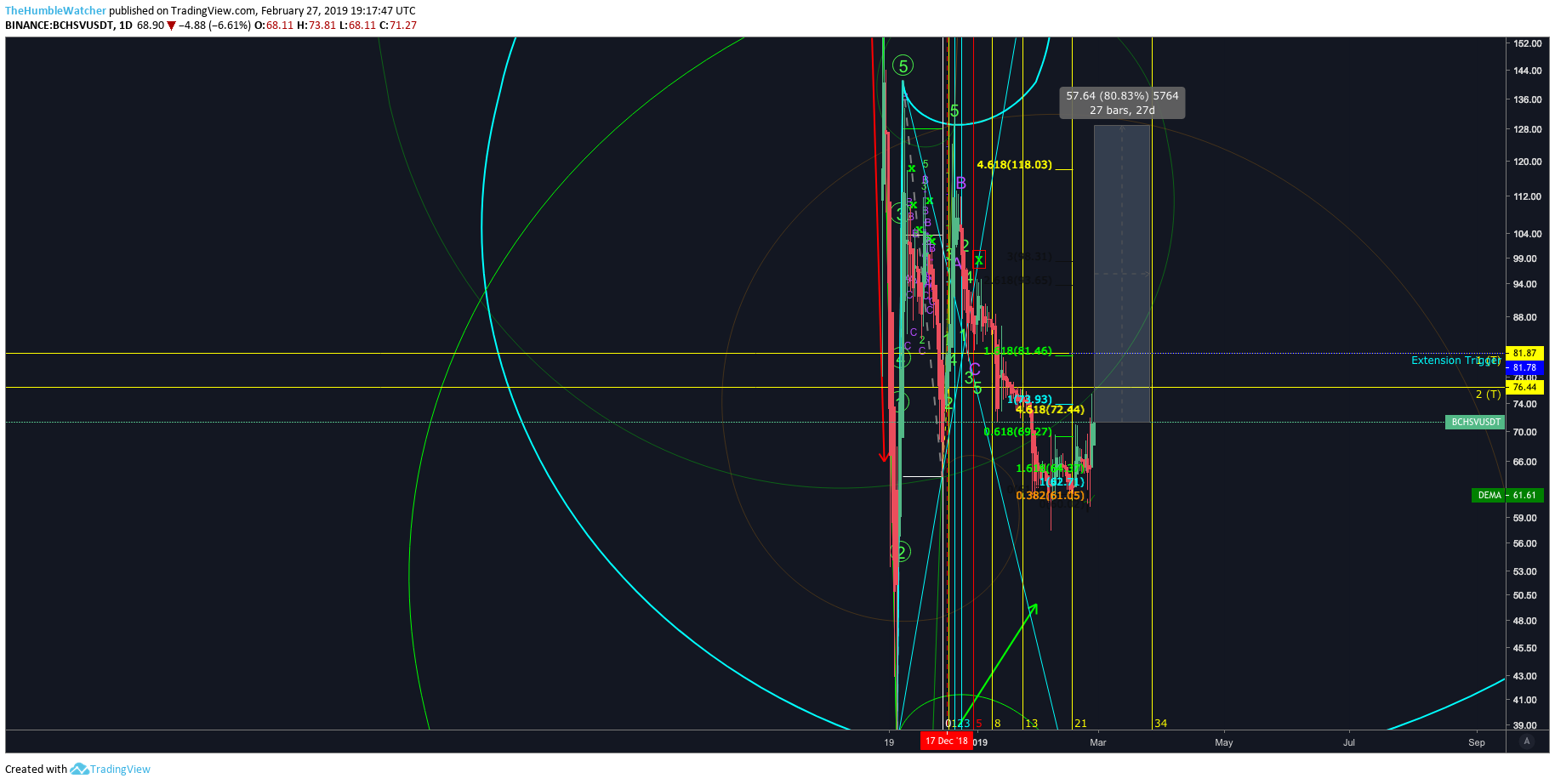Click the BINANCE:BCHSVUSDT, 1D symbol title
This screenshot has height=784, width=1555.
(69, 26)
